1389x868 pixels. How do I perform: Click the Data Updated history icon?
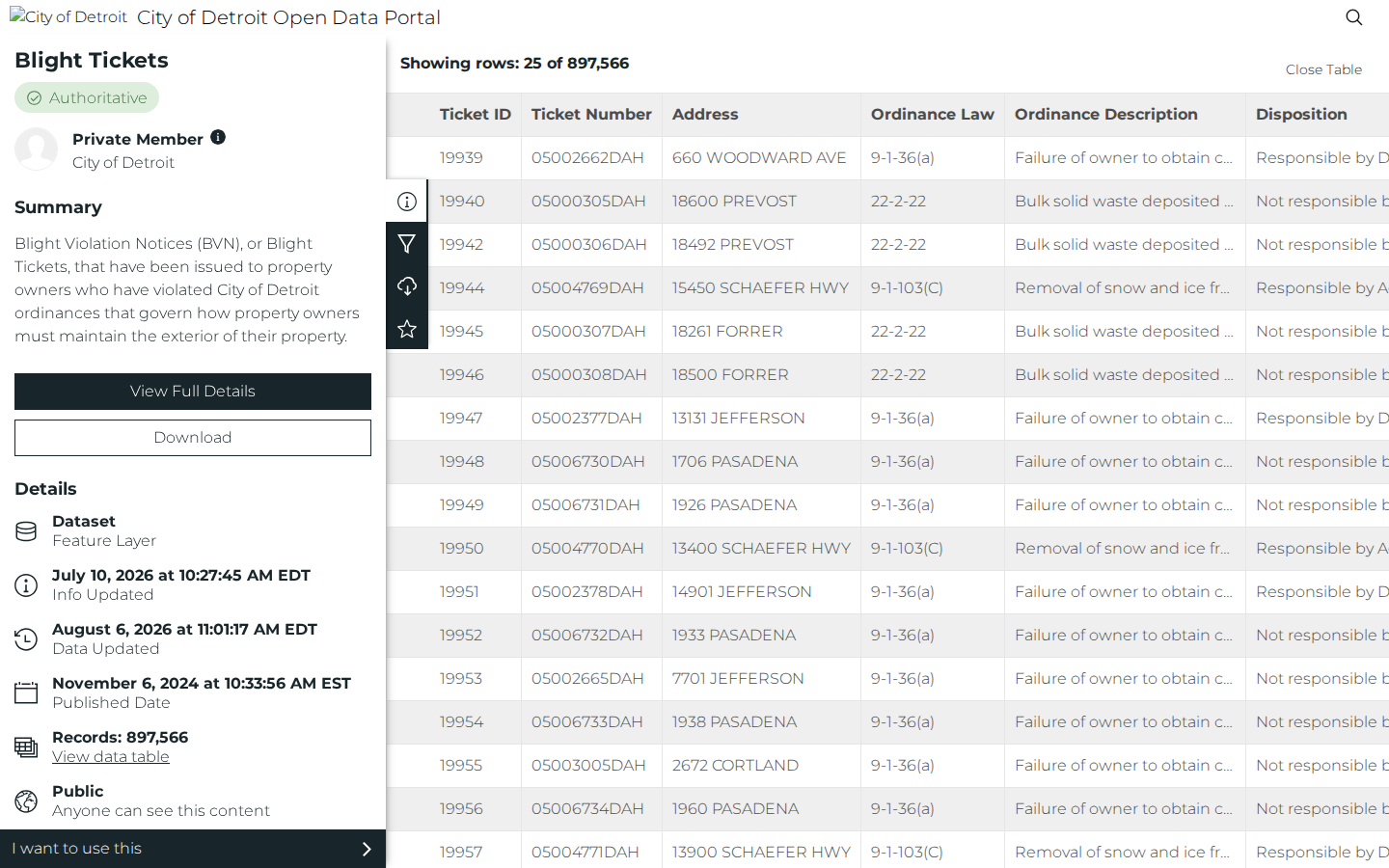[26, 639]
